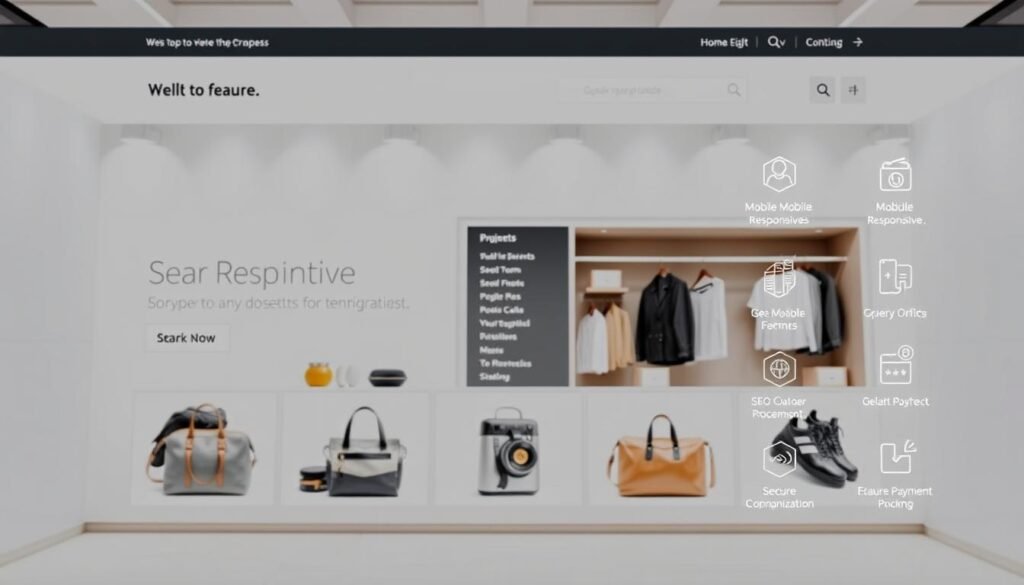Viewport: 1024px width, 585px height.
Task: Select the Gelatt Payfect card icon
Action: [x=895, y=367]
